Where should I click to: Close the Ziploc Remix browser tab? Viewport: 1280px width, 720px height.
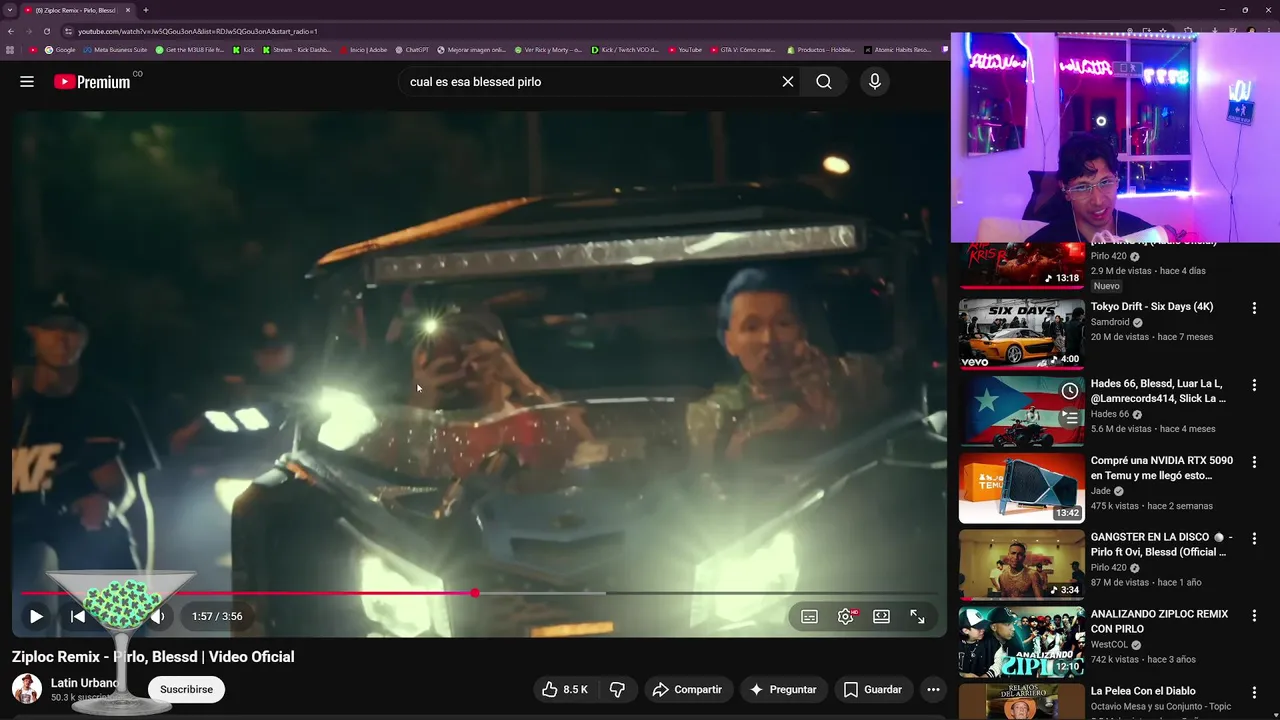click(128, 10)
